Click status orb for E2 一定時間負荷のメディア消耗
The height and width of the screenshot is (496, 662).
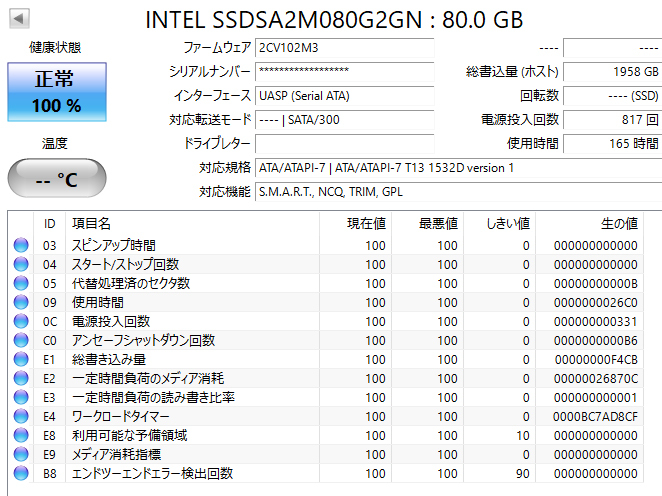[21, 378]
